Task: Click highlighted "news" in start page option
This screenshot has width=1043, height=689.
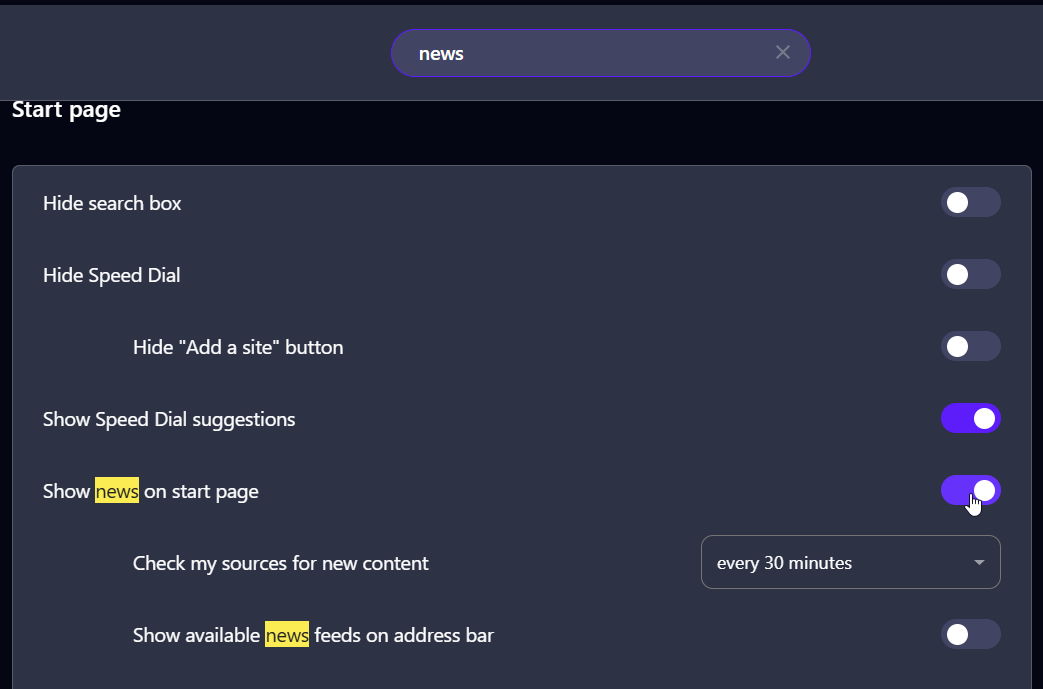Action: click(117, 492)
